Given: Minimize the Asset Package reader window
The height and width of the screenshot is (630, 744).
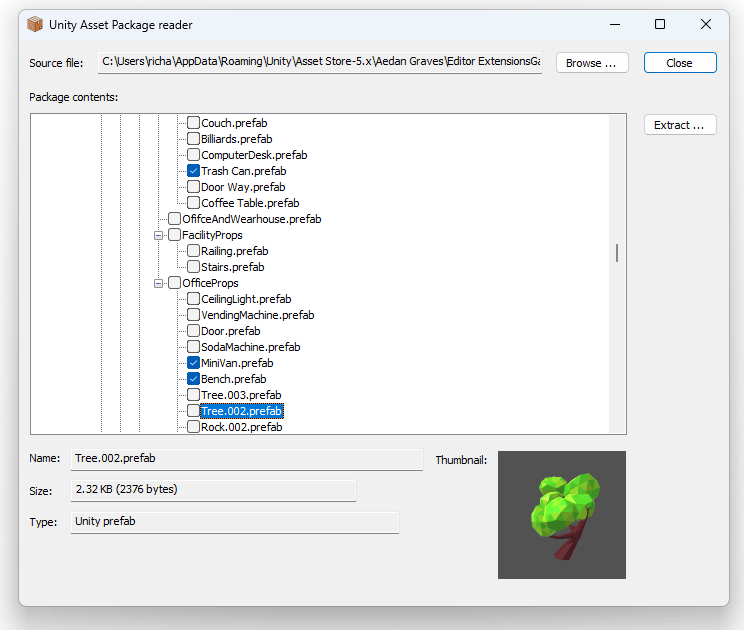Looking at the screenshot, I should click(x=615, y=24).
